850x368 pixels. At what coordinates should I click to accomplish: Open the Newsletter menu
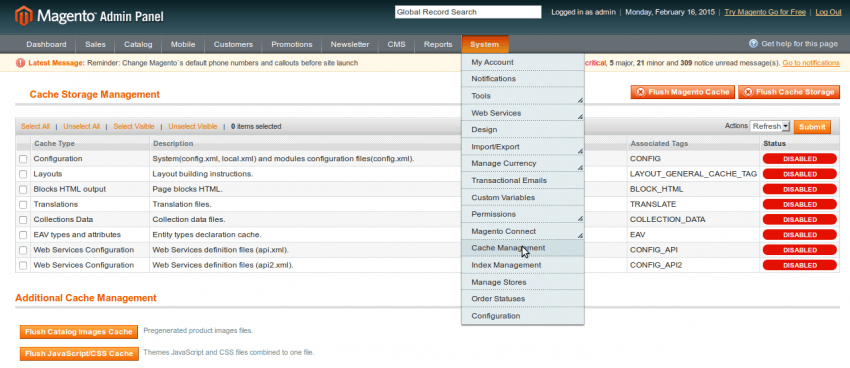point(350,44)
